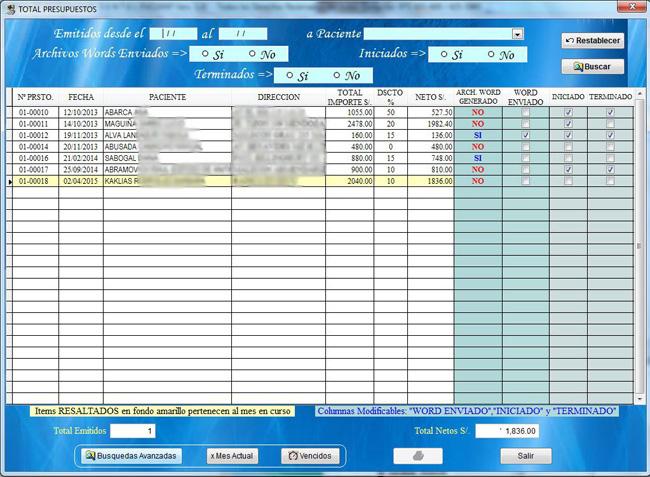Click the Nº PRSTO. column header

36,97
